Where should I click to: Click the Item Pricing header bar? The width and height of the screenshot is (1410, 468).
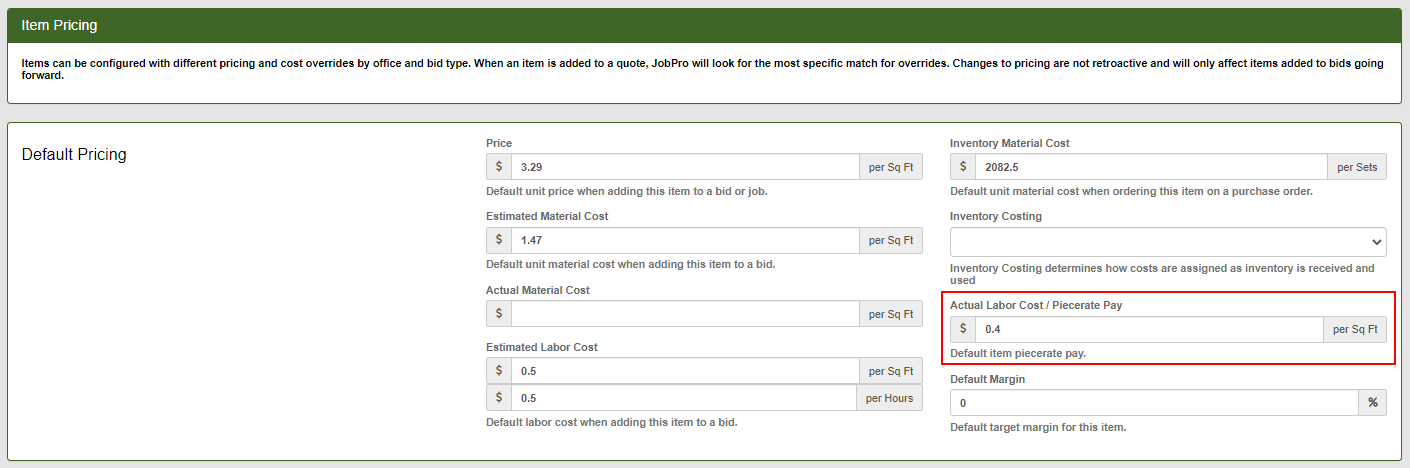point(704,25)
